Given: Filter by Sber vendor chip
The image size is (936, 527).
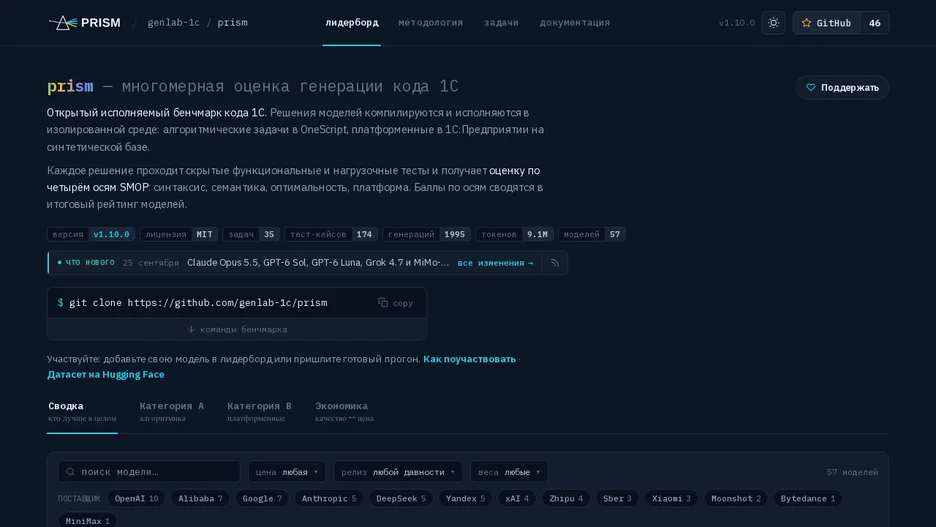Looking at the screenshot, I should point(617,498).
